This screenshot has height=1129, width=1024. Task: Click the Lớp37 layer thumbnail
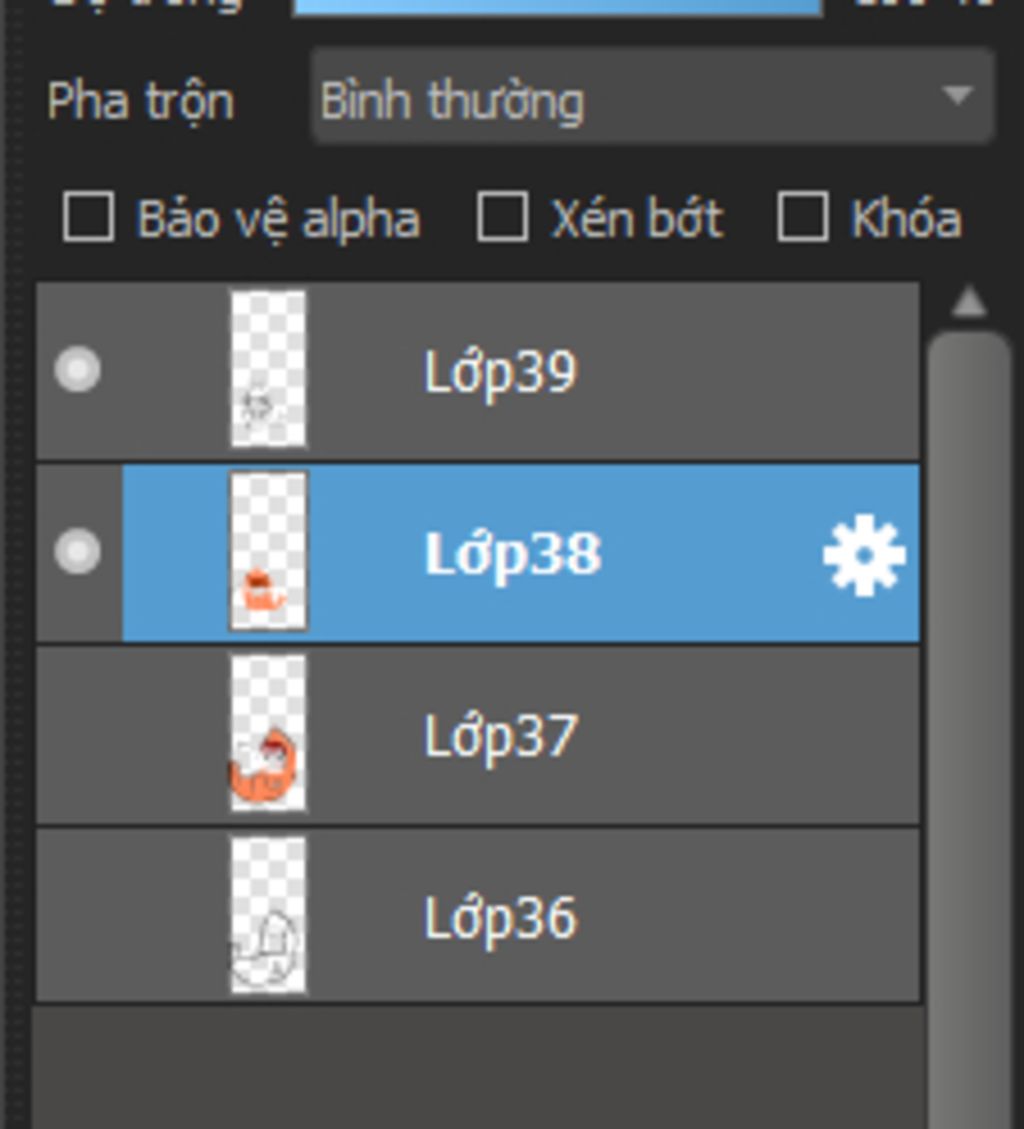point(266,736)
